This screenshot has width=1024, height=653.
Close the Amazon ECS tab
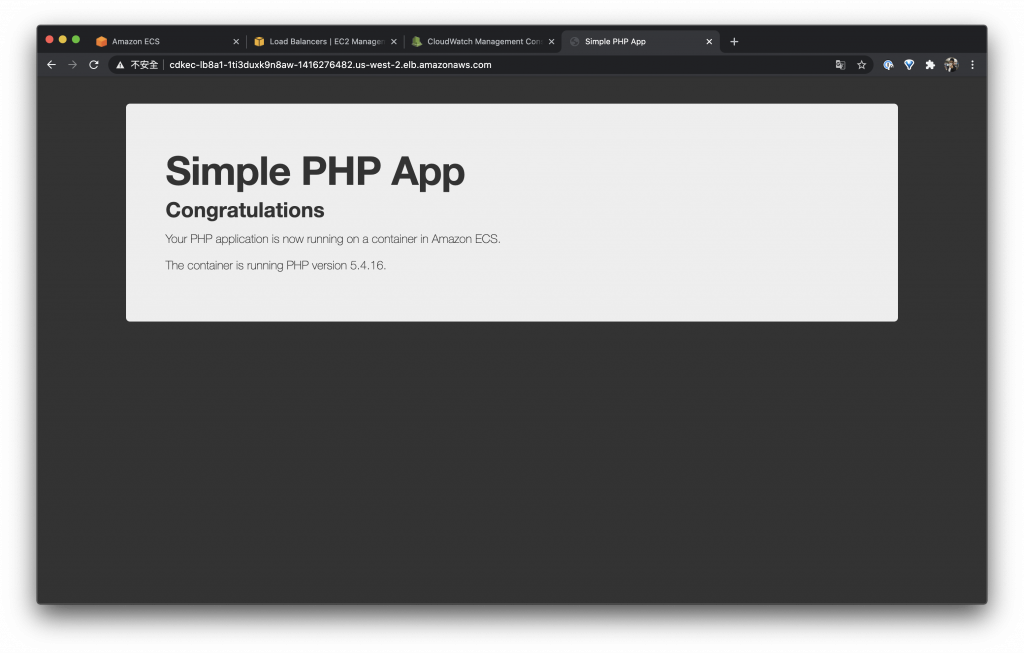(236, 41)
